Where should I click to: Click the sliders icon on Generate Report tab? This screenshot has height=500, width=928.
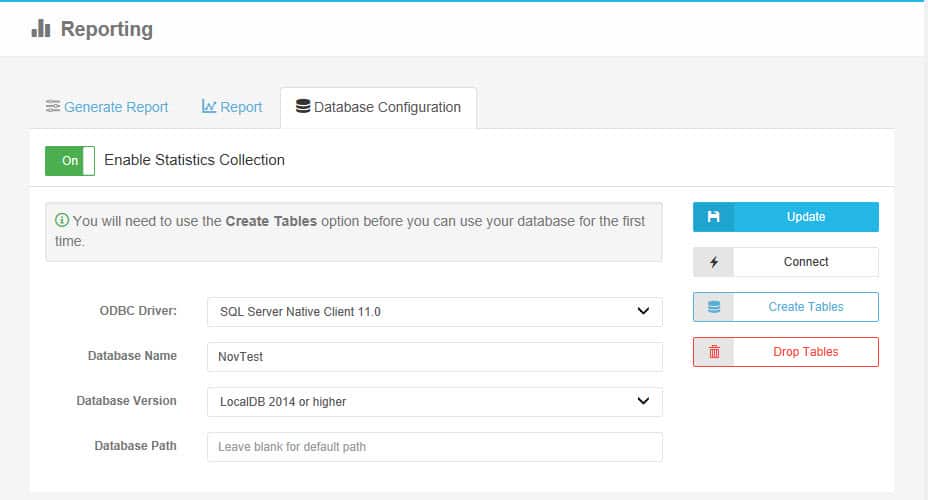click(53, 107)
